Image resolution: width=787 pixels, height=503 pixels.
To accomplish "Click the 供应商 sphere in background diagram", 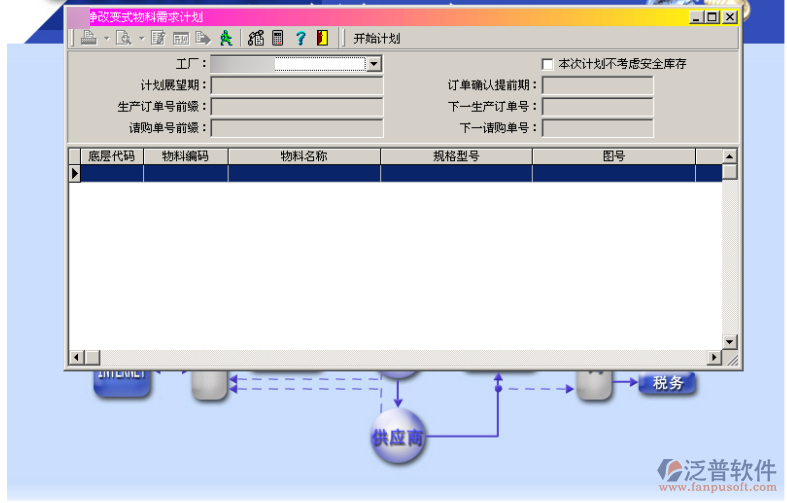I will (398, 436).
